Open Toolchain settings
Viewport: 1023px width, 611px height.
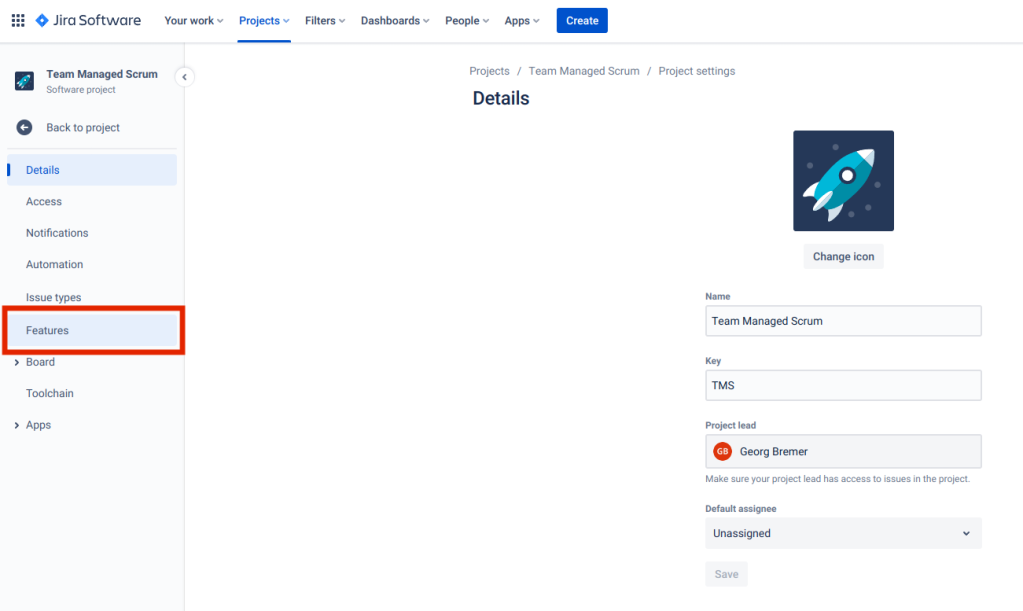tap(92, 393)
